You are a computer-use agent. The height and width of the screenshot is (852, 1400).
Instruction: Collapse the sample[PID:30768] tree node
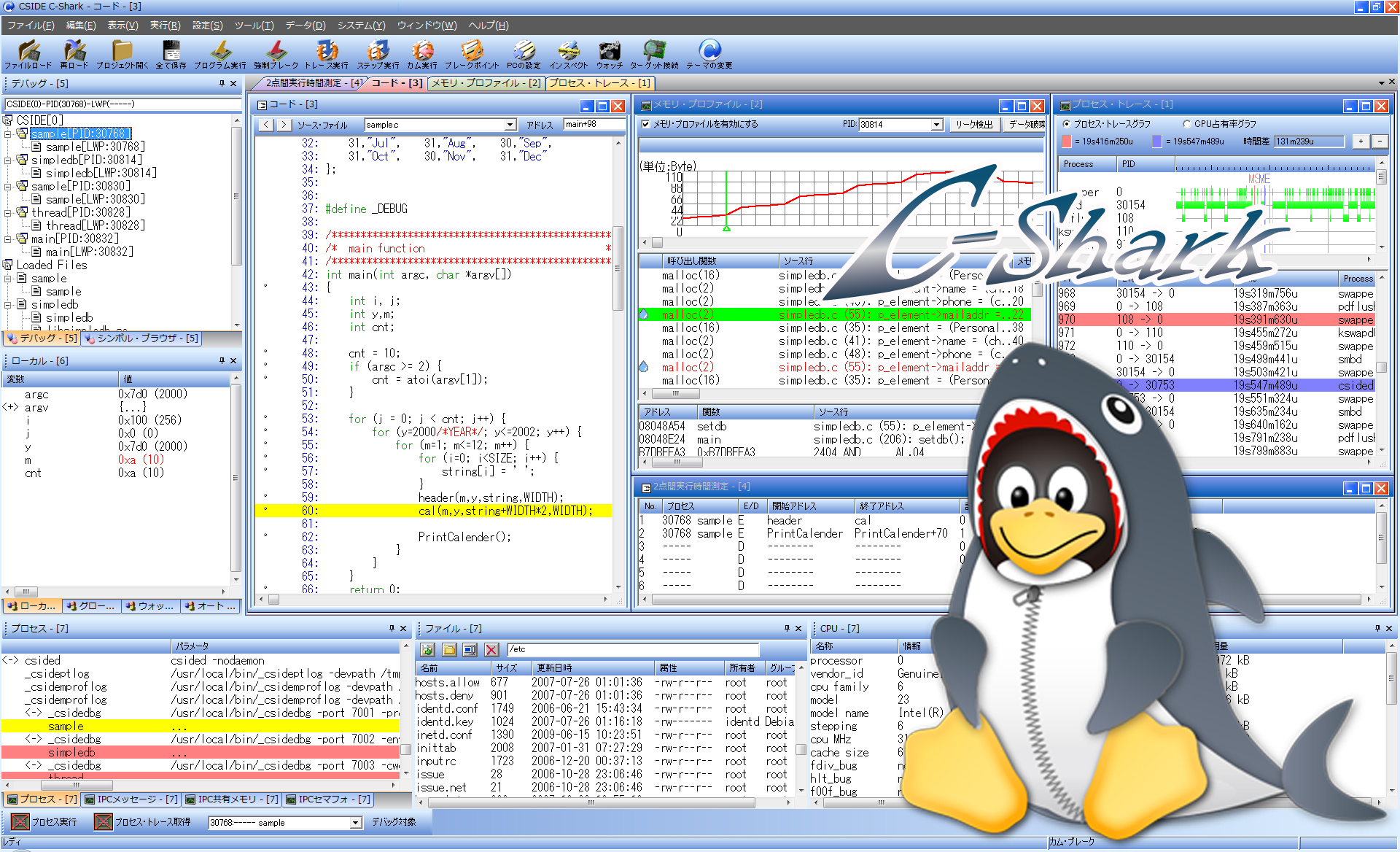coord(8,133)
